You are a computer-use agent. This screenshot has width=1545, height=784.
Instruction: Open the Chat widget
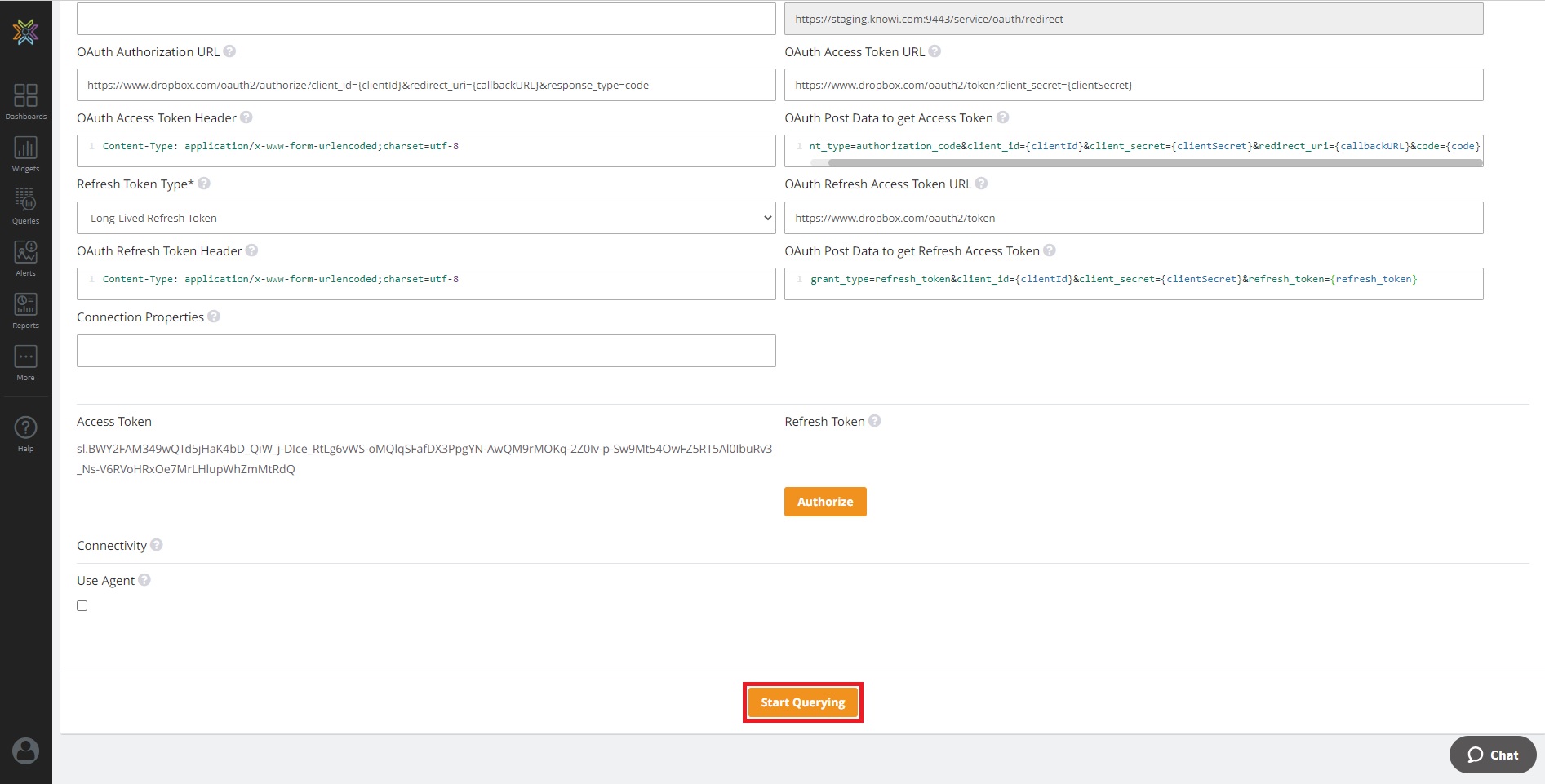tap(1493, 755)
